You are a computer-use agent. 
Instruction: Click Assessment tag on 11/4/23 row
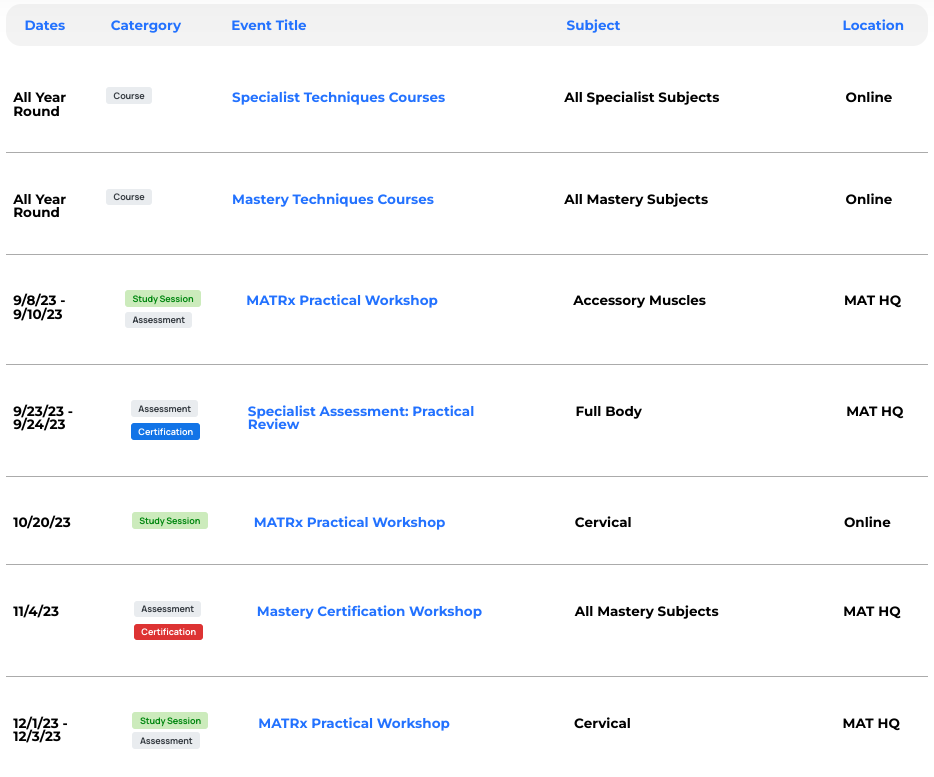tap(167, 609)
